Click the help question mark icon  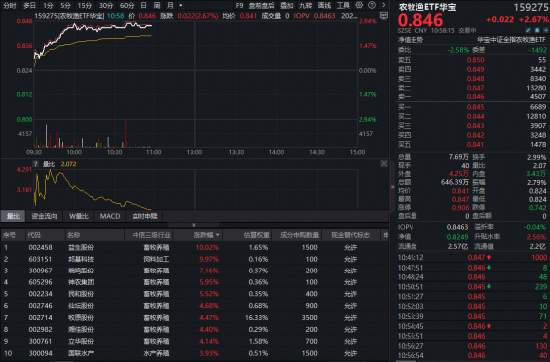coord(372,5)
